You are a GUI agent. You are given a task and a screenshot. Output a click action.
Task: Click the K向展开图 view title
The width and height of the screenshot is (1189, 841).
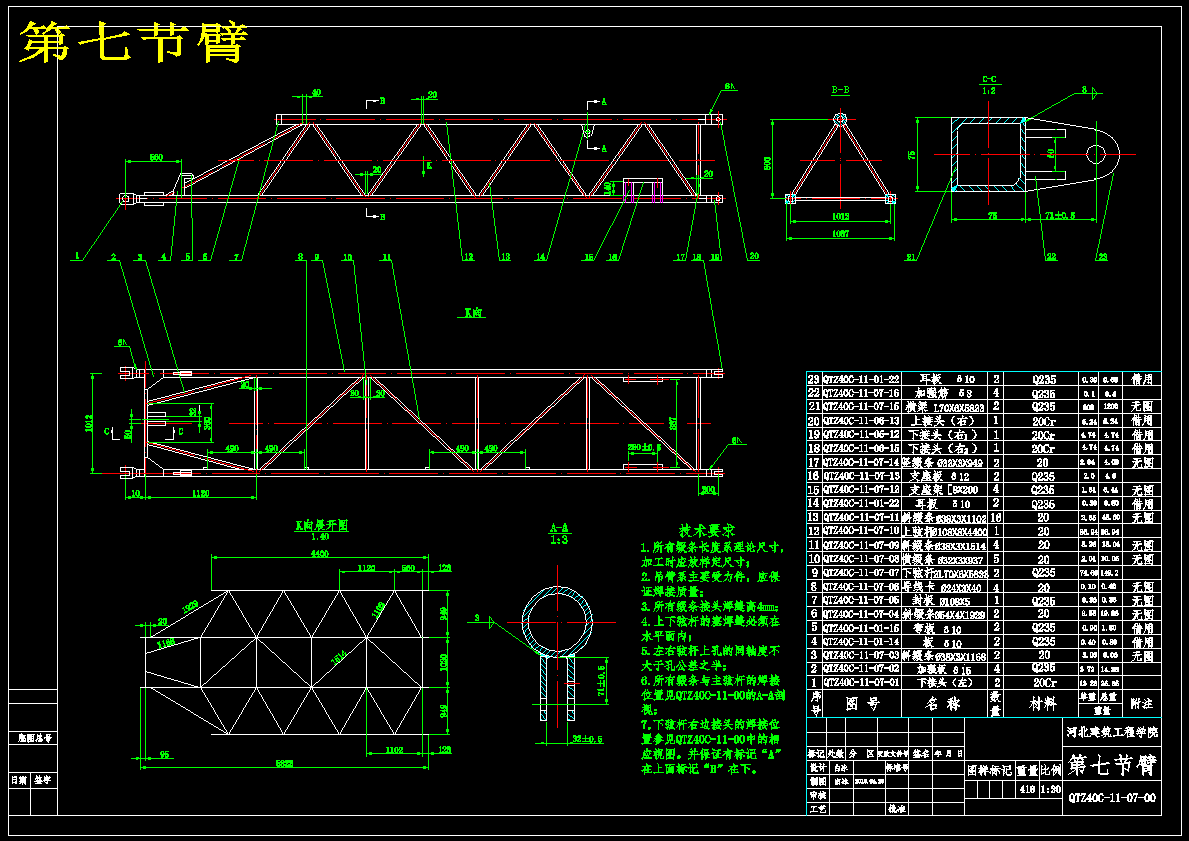tap(322, 525)
